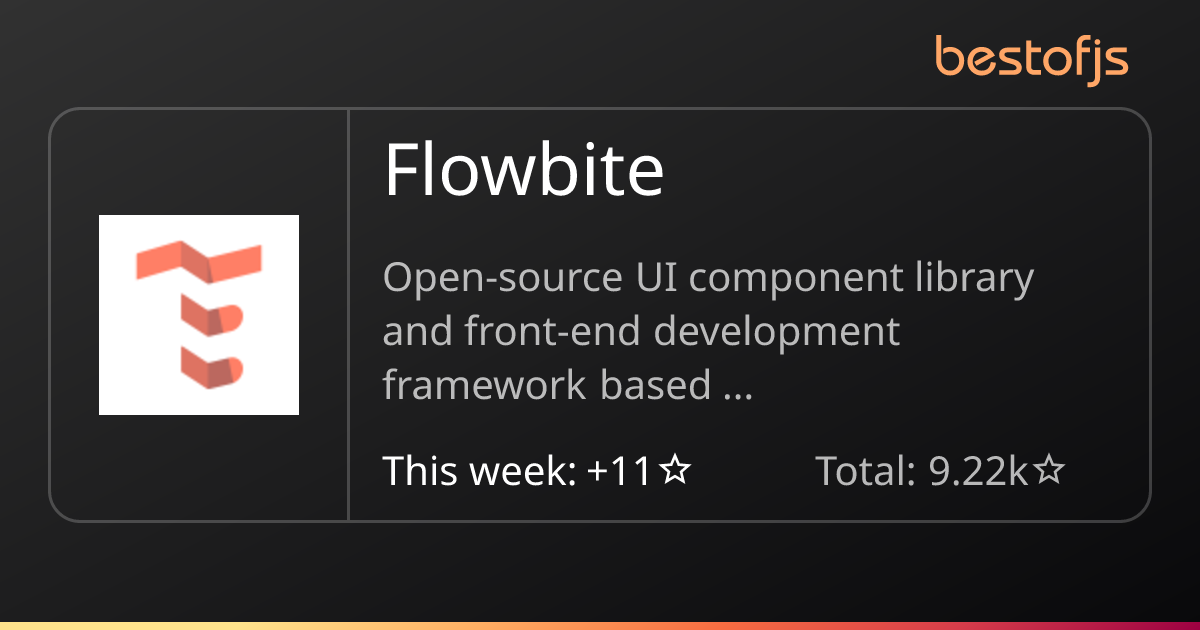Click the "Open-source UI component library" line
Screen dimensions: 1200x630
tap(708, 278)
